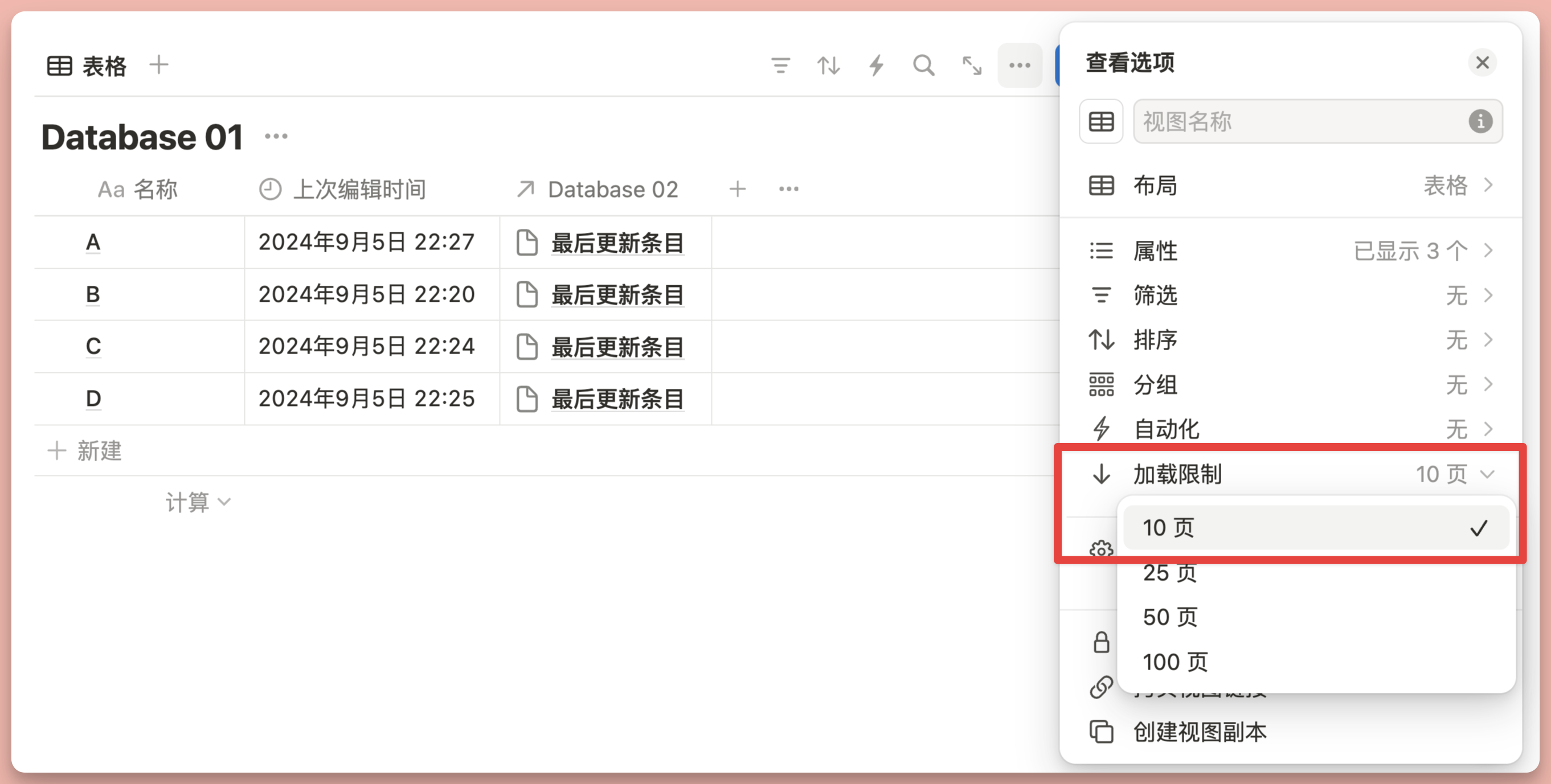Click the info icon in view name field

1480,121
